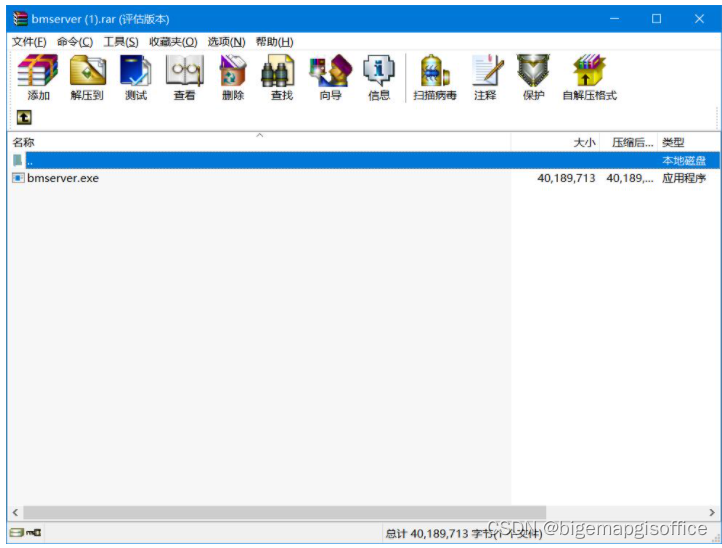The width and height of the screenshot is (722, 548).
Task: Minimize the WinRAR window
Action: pos(614,19)
